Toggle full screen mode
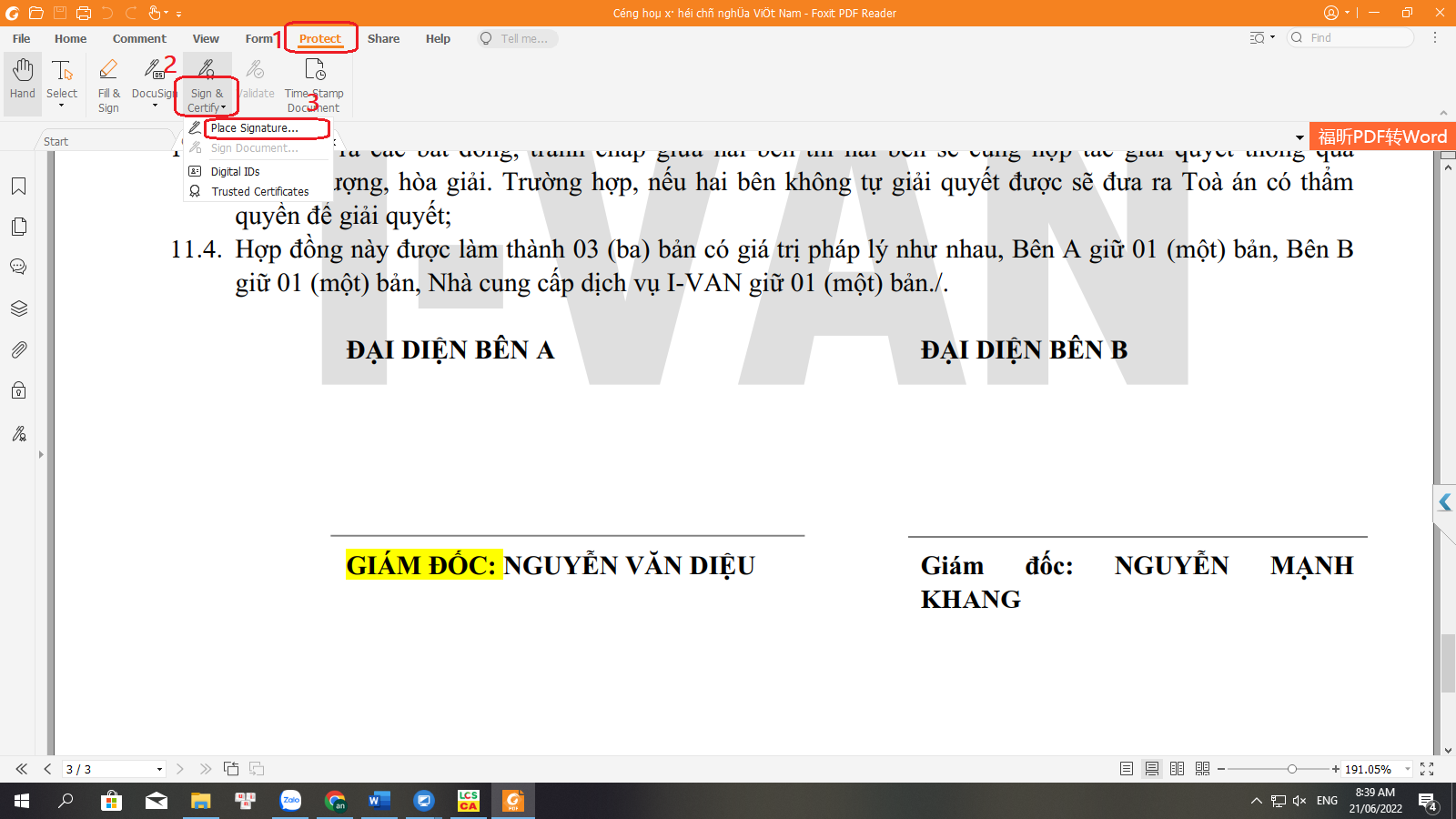Viewport: 1456px width, 819px height. click(1427, 769)
